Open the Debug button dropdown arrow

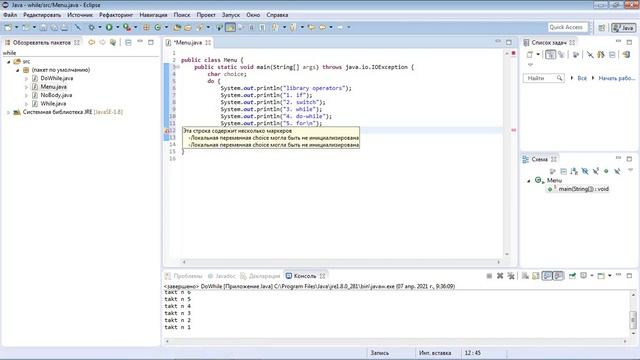coord(100,27)
